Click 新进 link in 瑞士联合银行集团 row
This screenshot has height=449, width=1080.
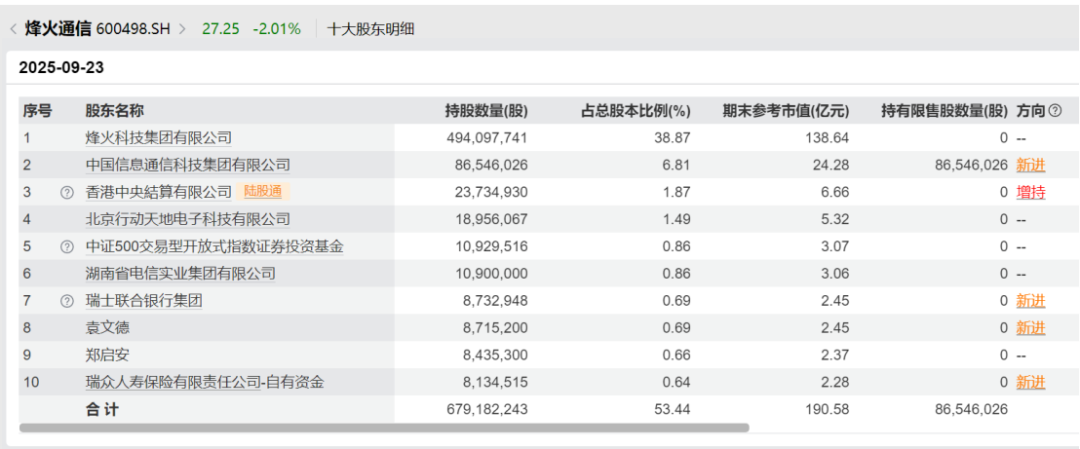1030,301
